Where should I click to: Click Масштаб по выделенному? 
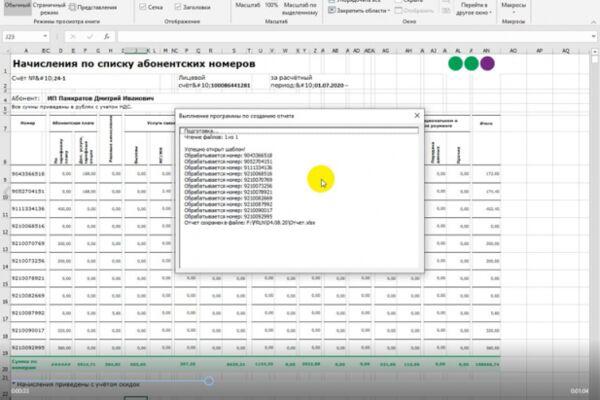300,8
